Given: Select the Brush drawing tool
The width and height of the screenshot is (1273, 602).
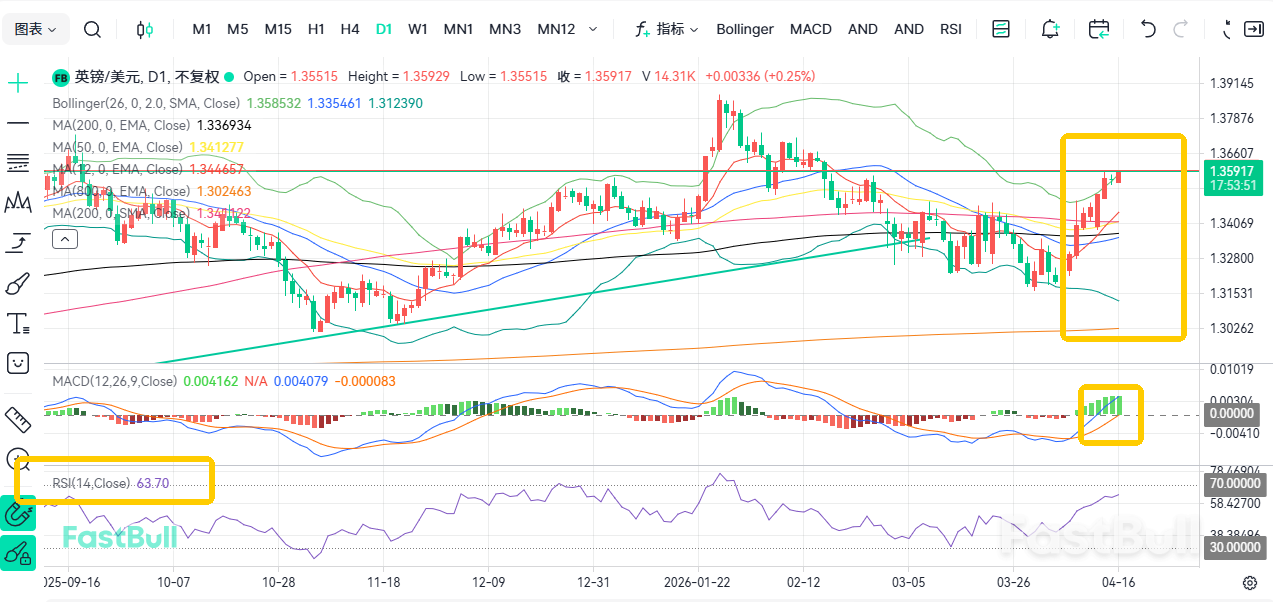Looking at the screenshot, I should pyautogui.click(x=18, y=284).
